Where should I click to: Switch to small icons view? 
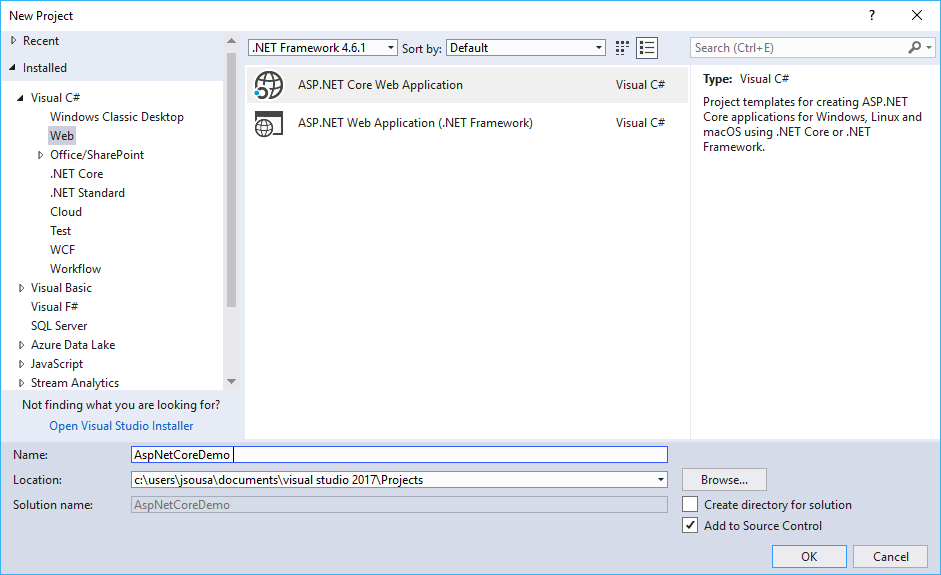tap(622, 48)
